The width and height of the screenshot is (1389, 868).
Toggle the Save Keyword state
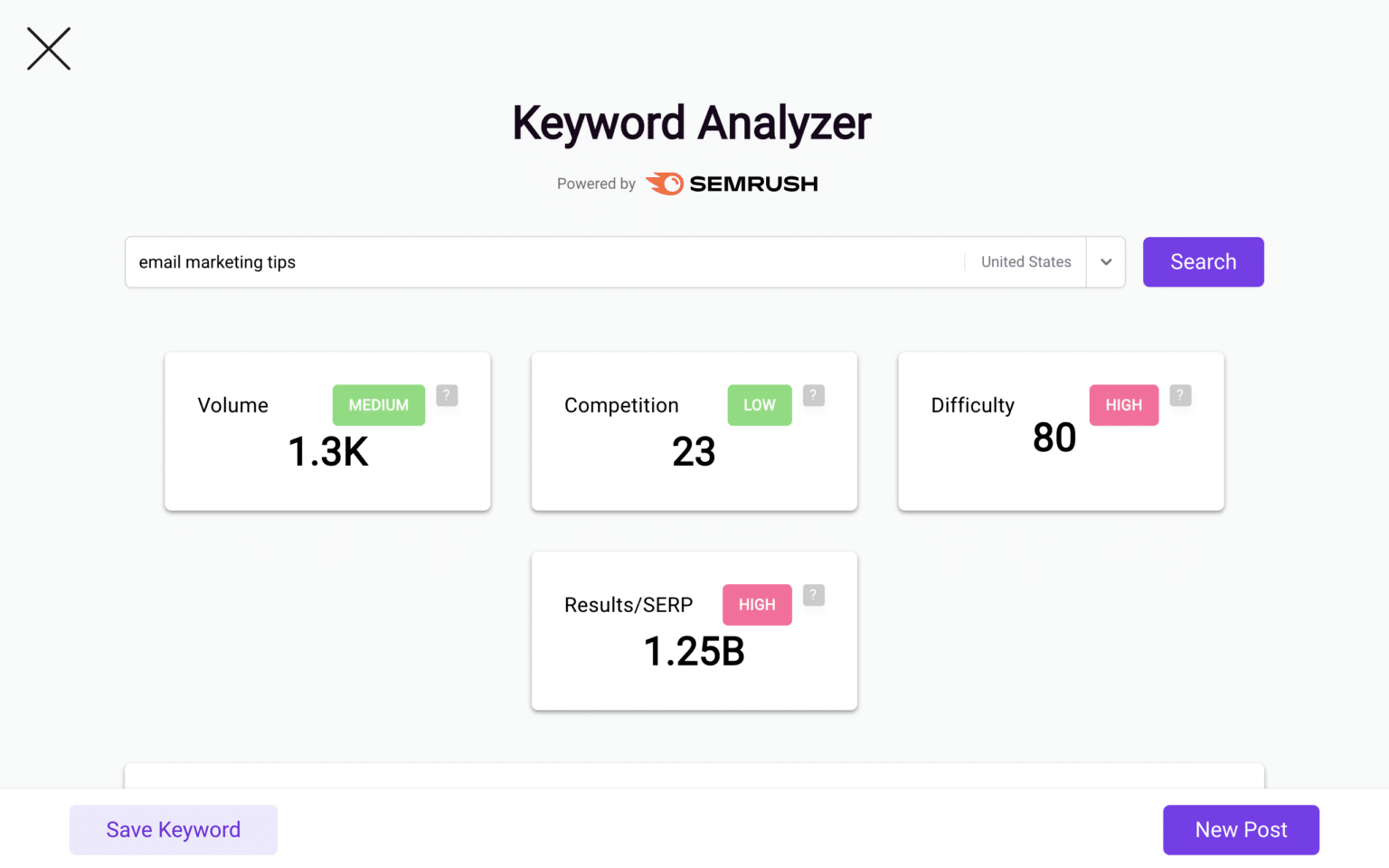173,829
